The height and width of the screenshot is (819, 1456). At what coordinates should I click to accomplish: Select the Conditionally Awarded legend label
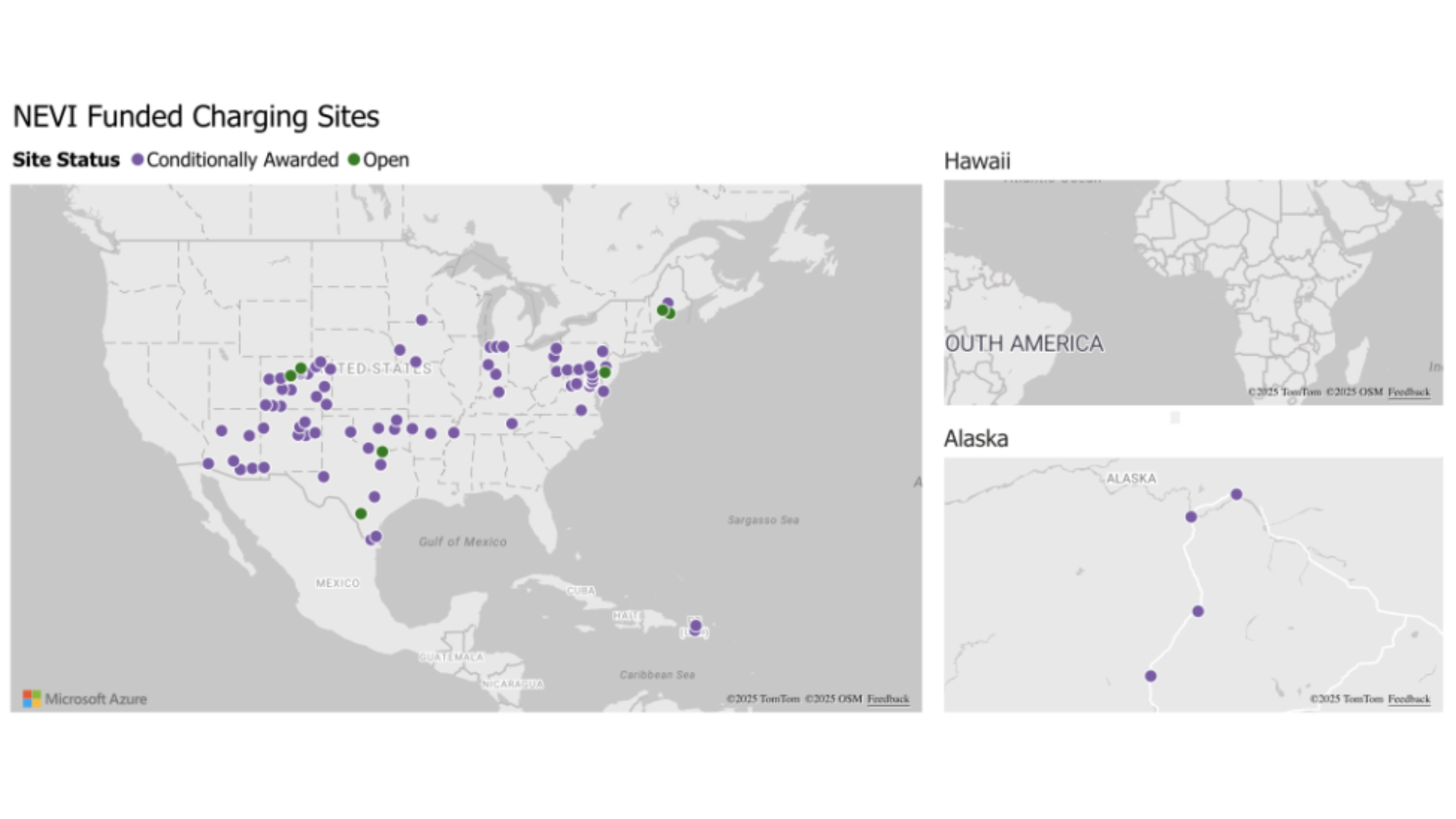242,160
